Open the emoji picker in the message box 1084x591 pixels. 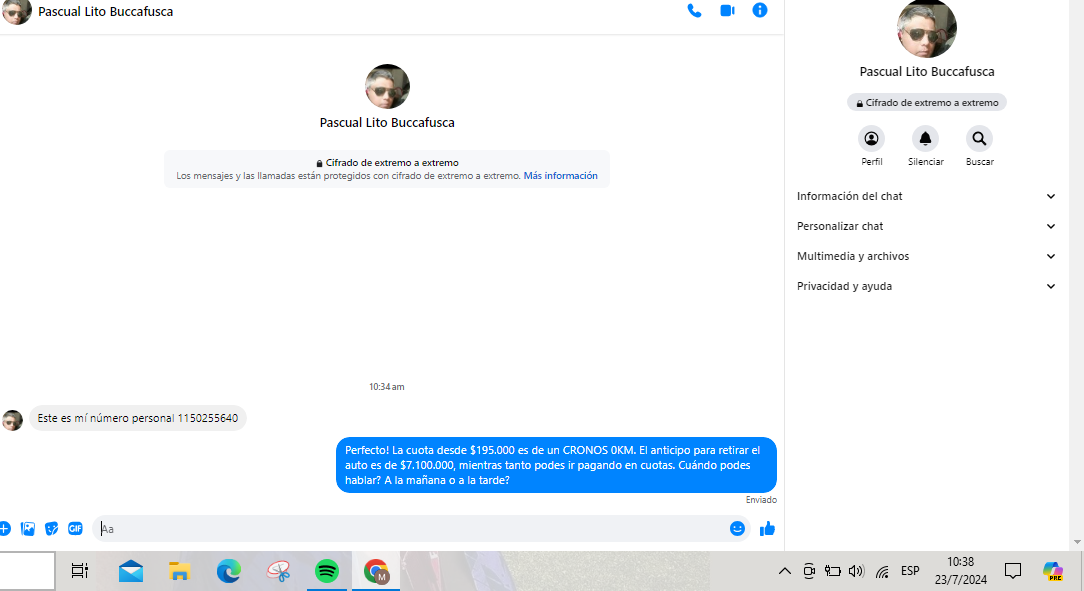[x=737, y=529]
